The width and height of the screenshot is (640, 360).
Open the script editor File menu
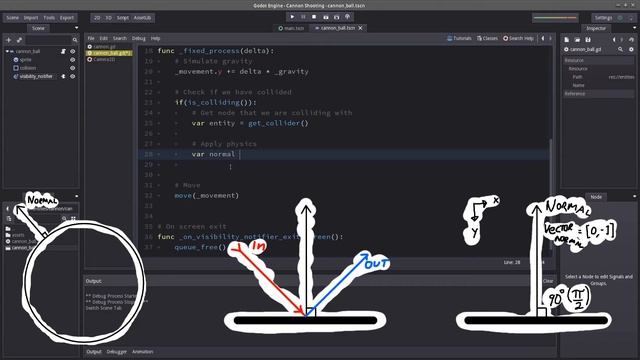pos(91,38)
